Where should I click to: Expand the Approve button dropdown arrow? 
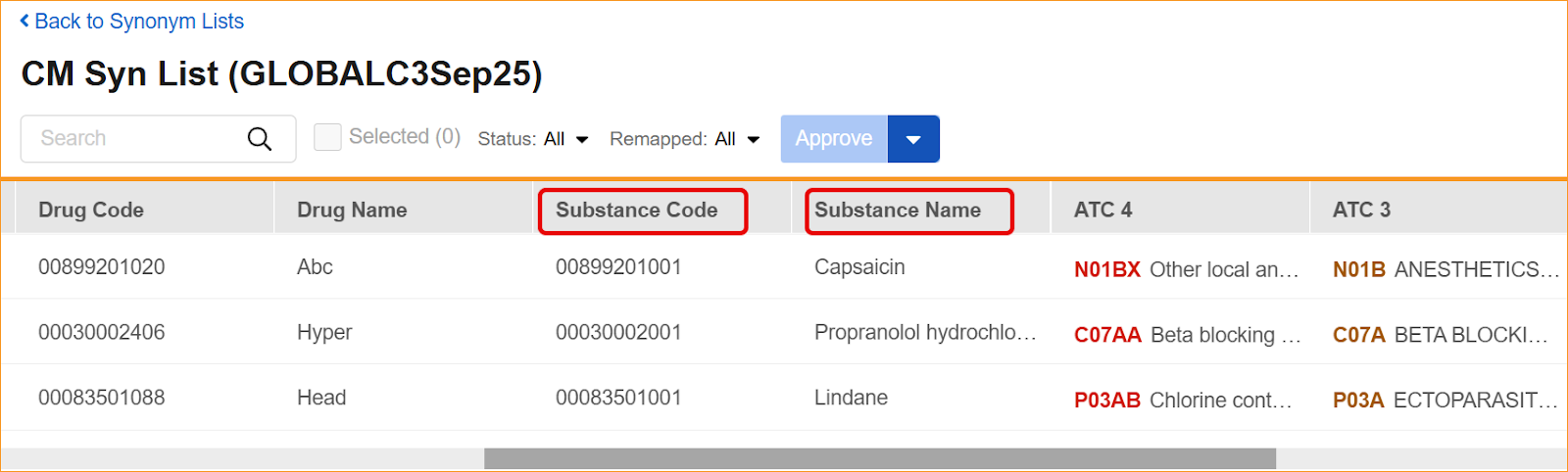[x=913, y=139]
